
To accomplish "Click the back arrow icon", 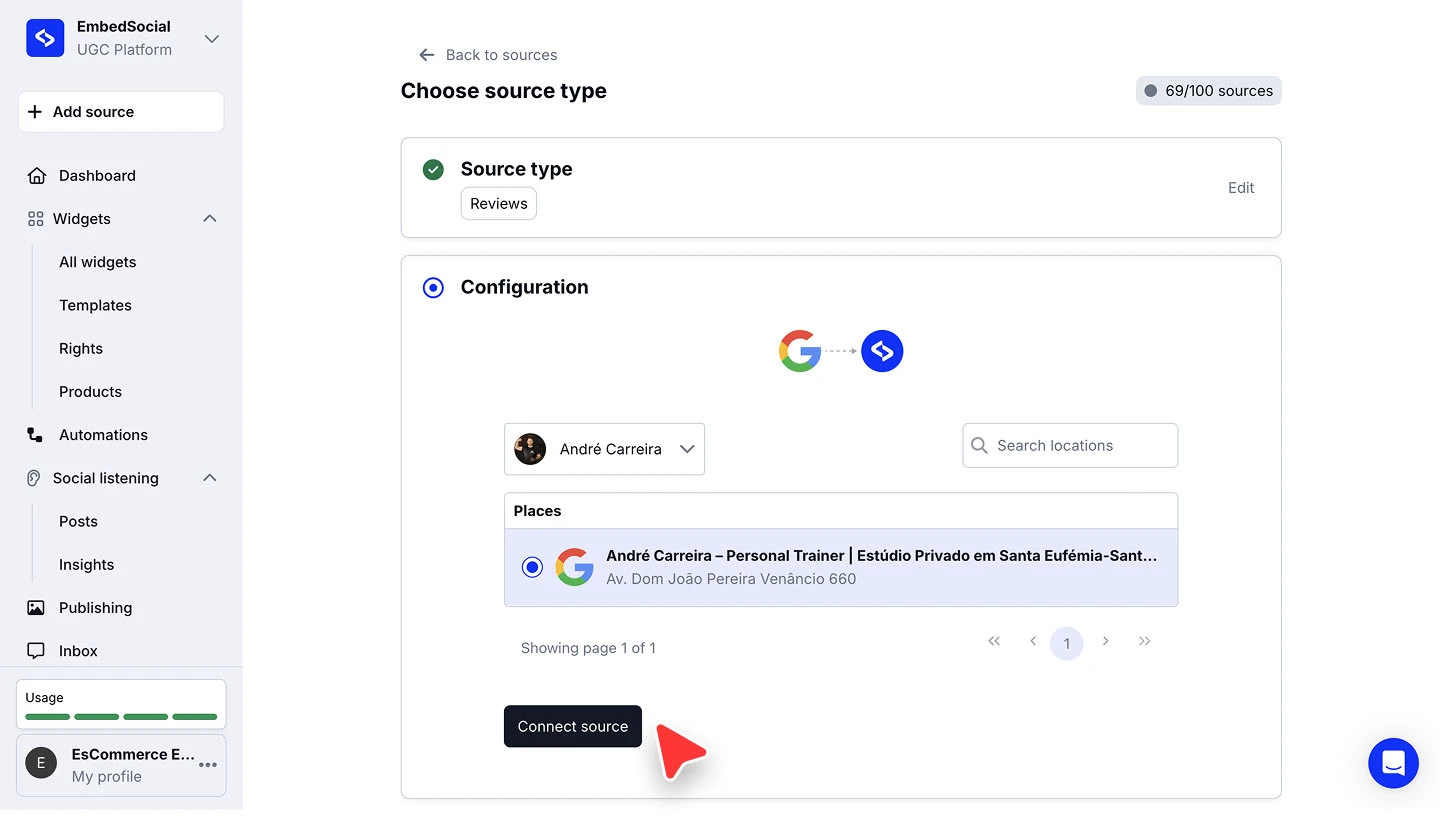I will (x=427, y=55).
